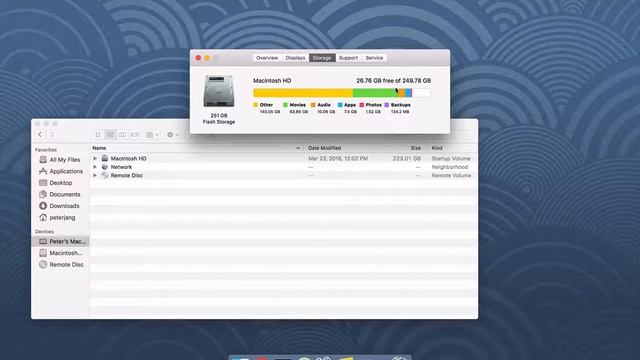Select the Storage tab

322,58
